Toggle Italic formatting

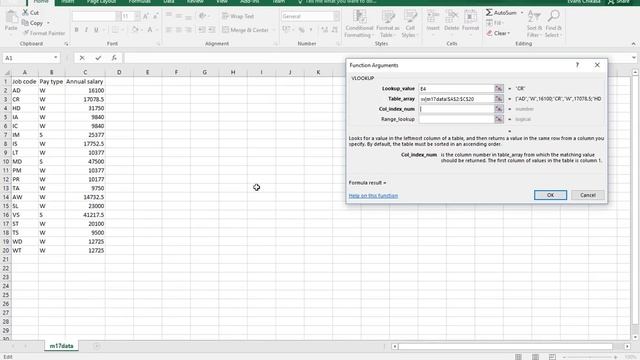86,30
